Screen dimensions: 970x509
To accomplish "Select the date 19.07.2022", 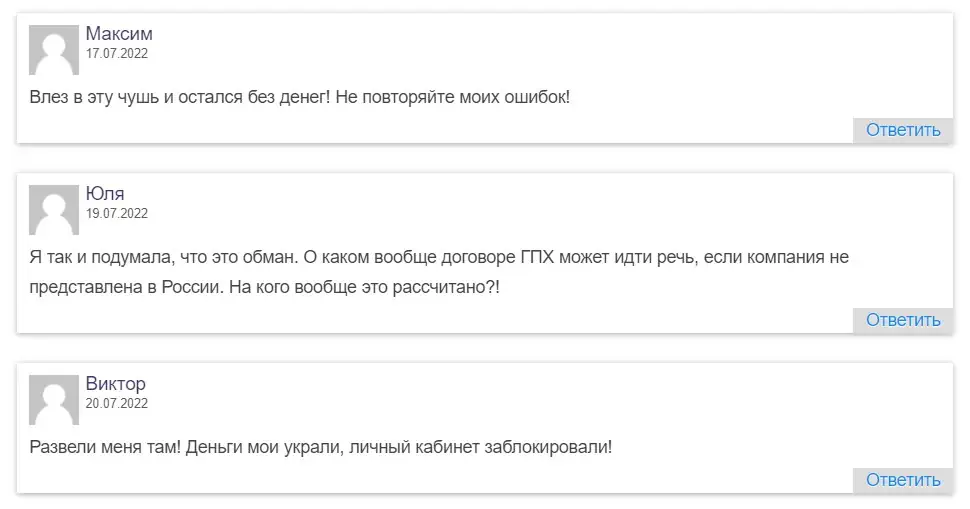I will click(x=117, y=213).
